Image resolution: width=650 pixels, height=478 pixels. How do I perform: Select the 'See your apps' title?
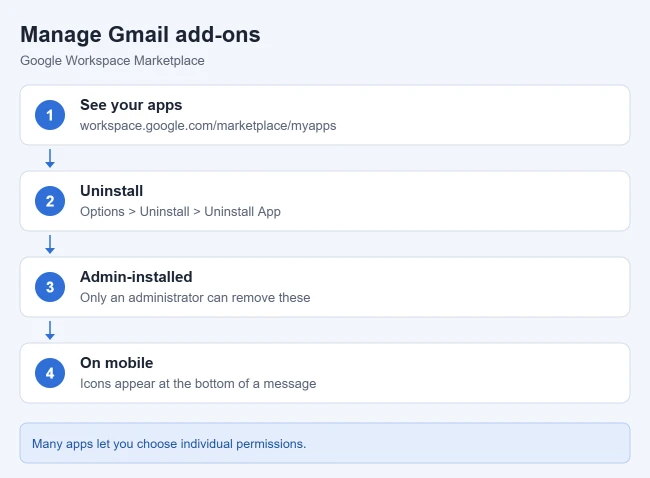coord(131,105)
